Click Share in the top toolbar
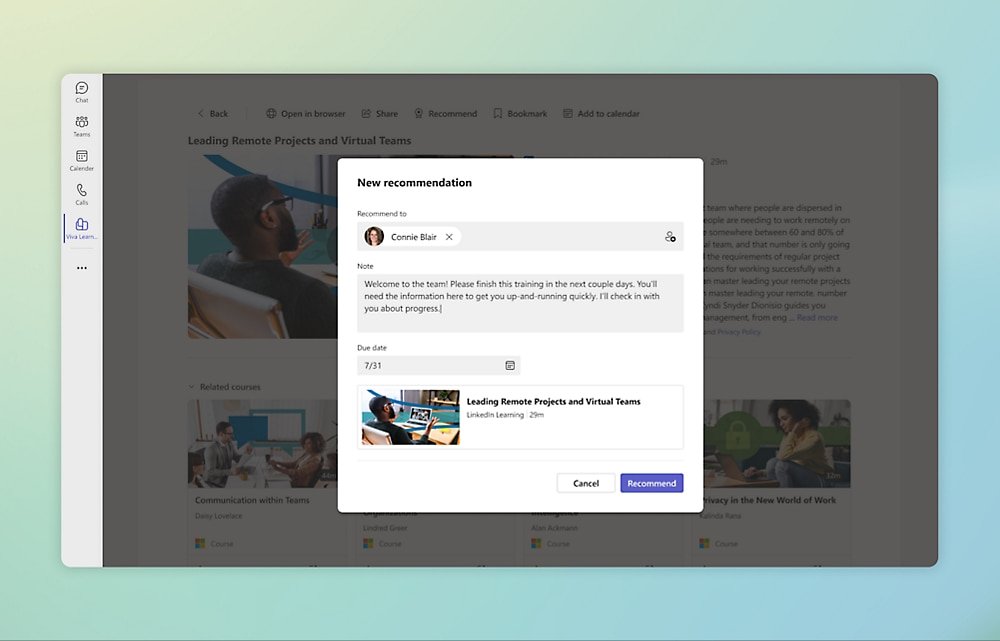This screenshot has width=1000, height=641. tap(379, 114)
